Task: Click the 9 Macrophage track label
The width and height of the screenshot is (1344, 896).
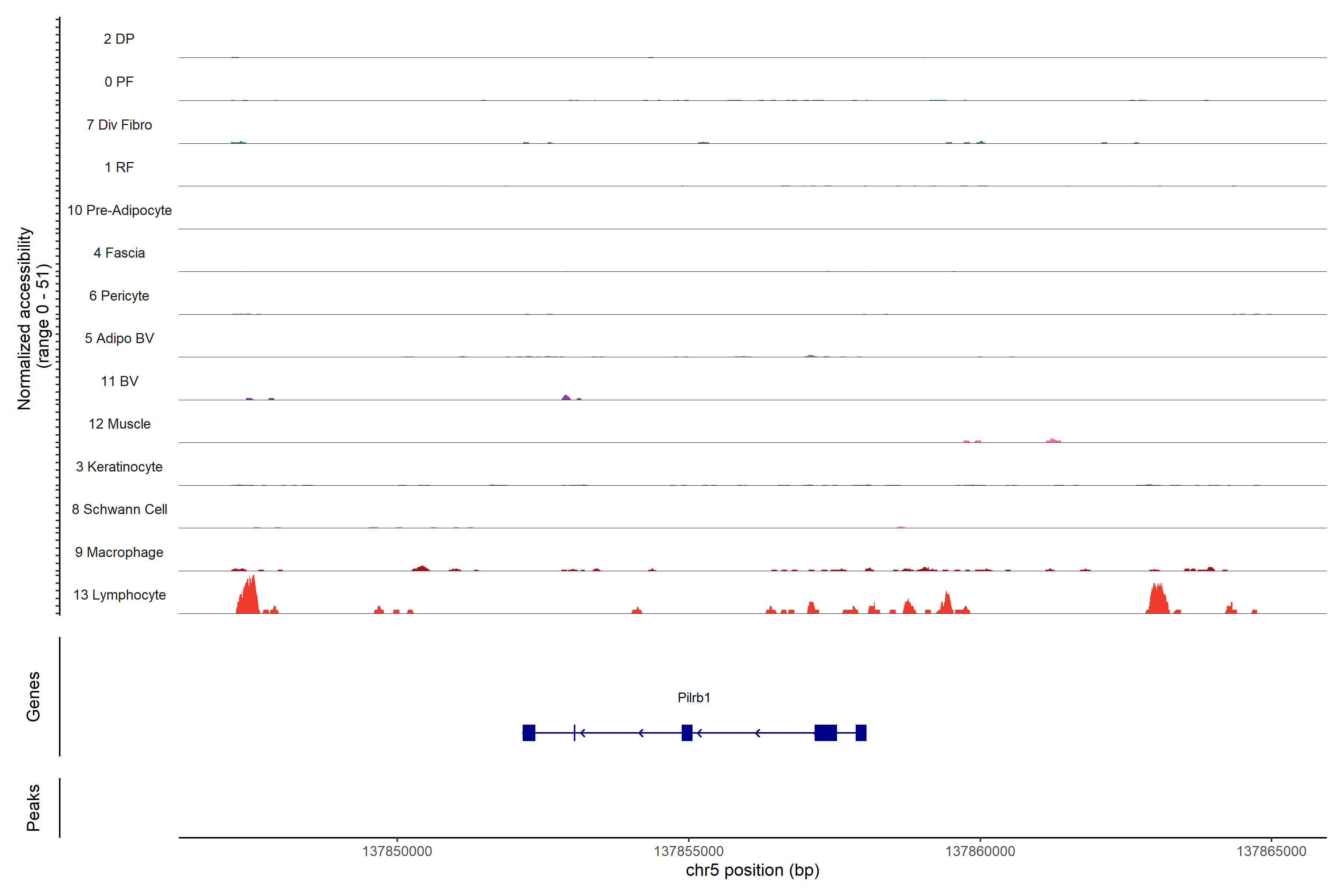Action: coord(119,552)
